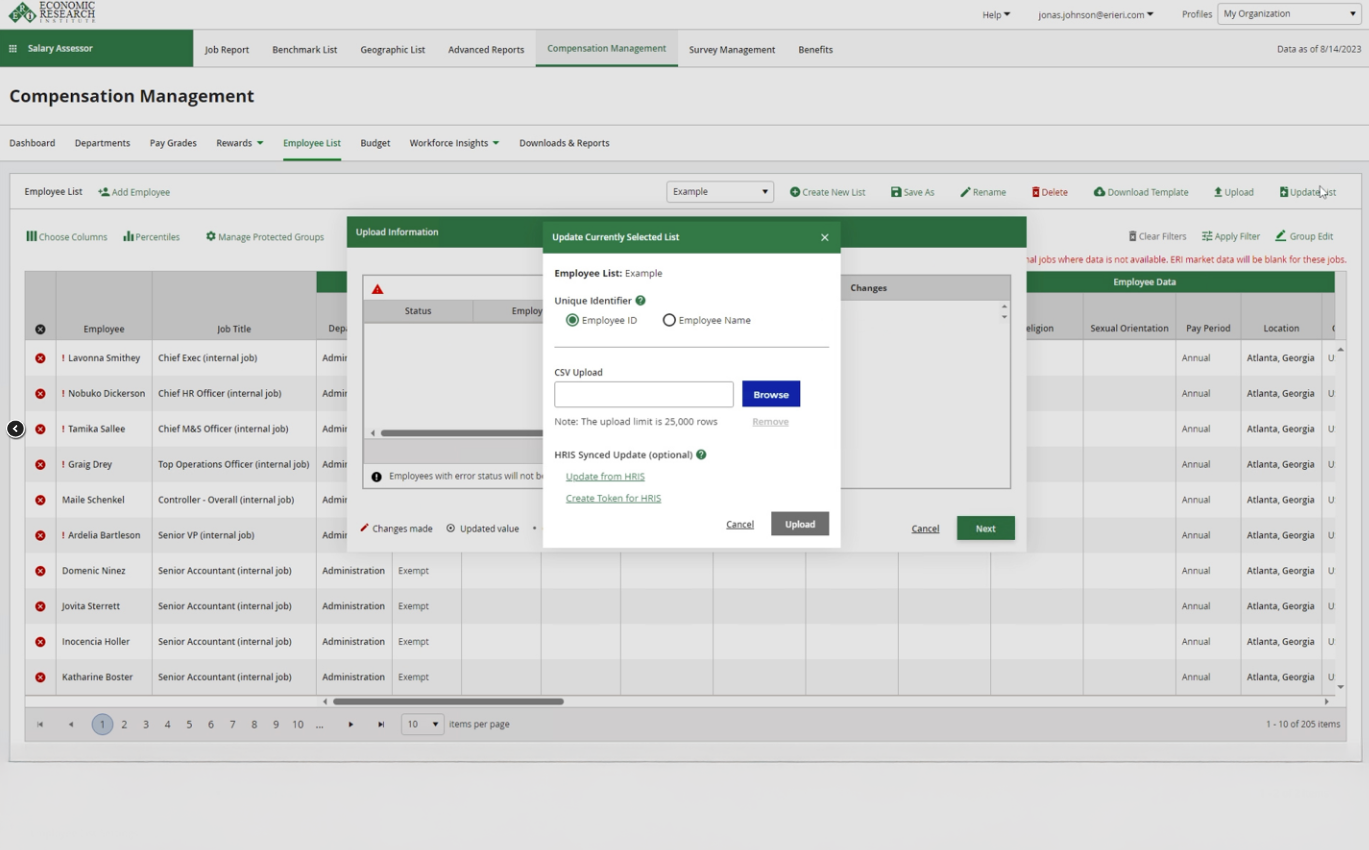The height and width of the screenshot is (850, 1369).
Task: Switch to the Pay Grades sub-tab
Action: pyautogui.click(x=173, y=143)
